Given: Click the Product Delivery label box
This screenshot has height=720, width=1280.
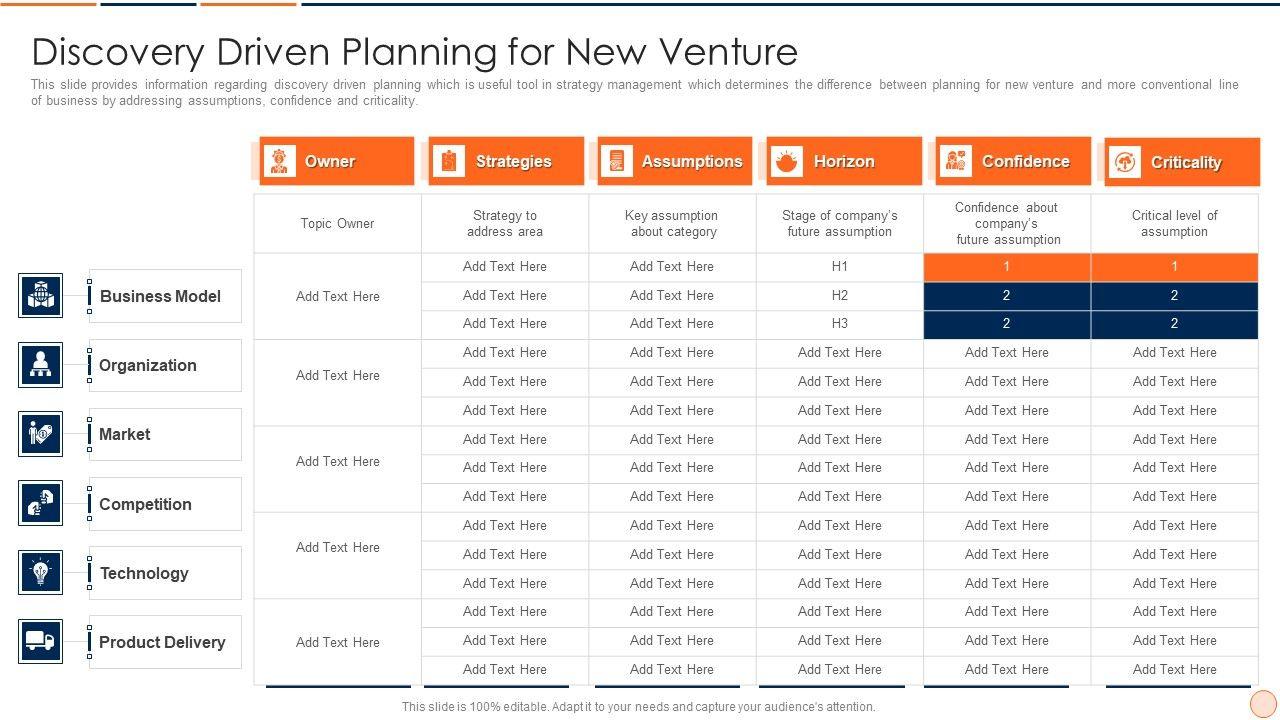Looking at the screenshot, I should click(165, 642).
